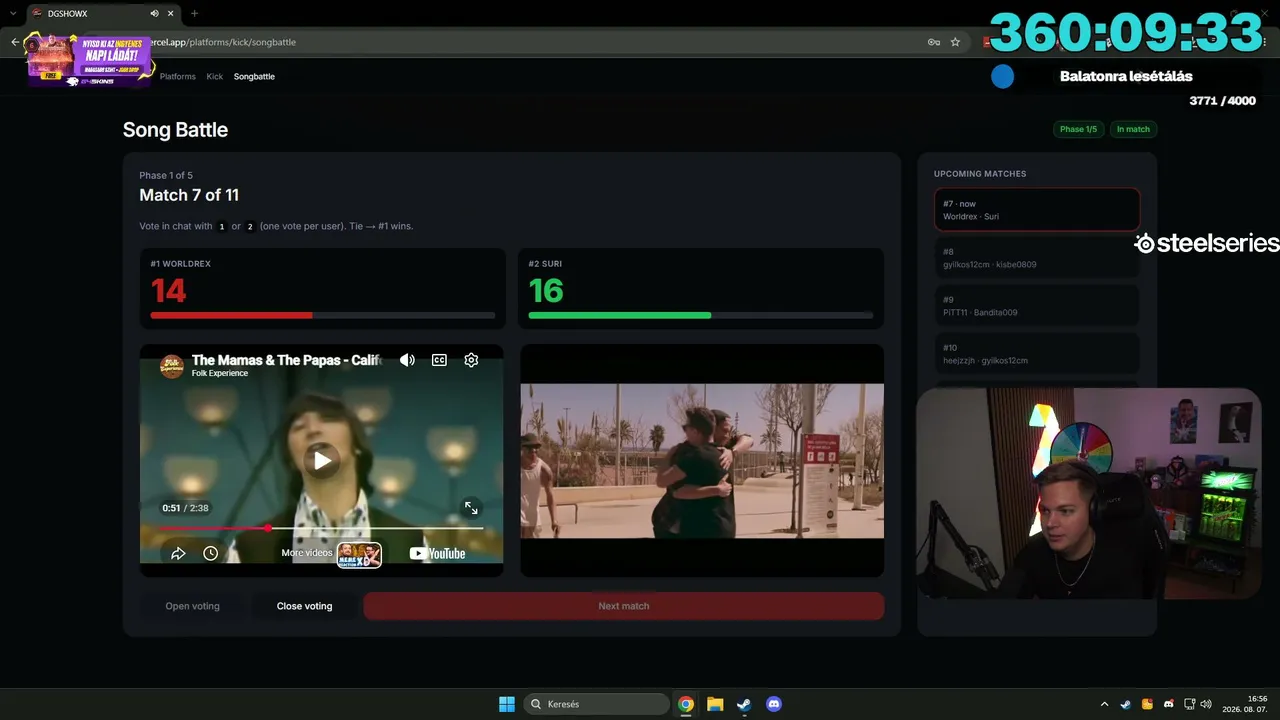Click the In match status badge
This screenshot has height=720, width=1280.
[1133, 129]
